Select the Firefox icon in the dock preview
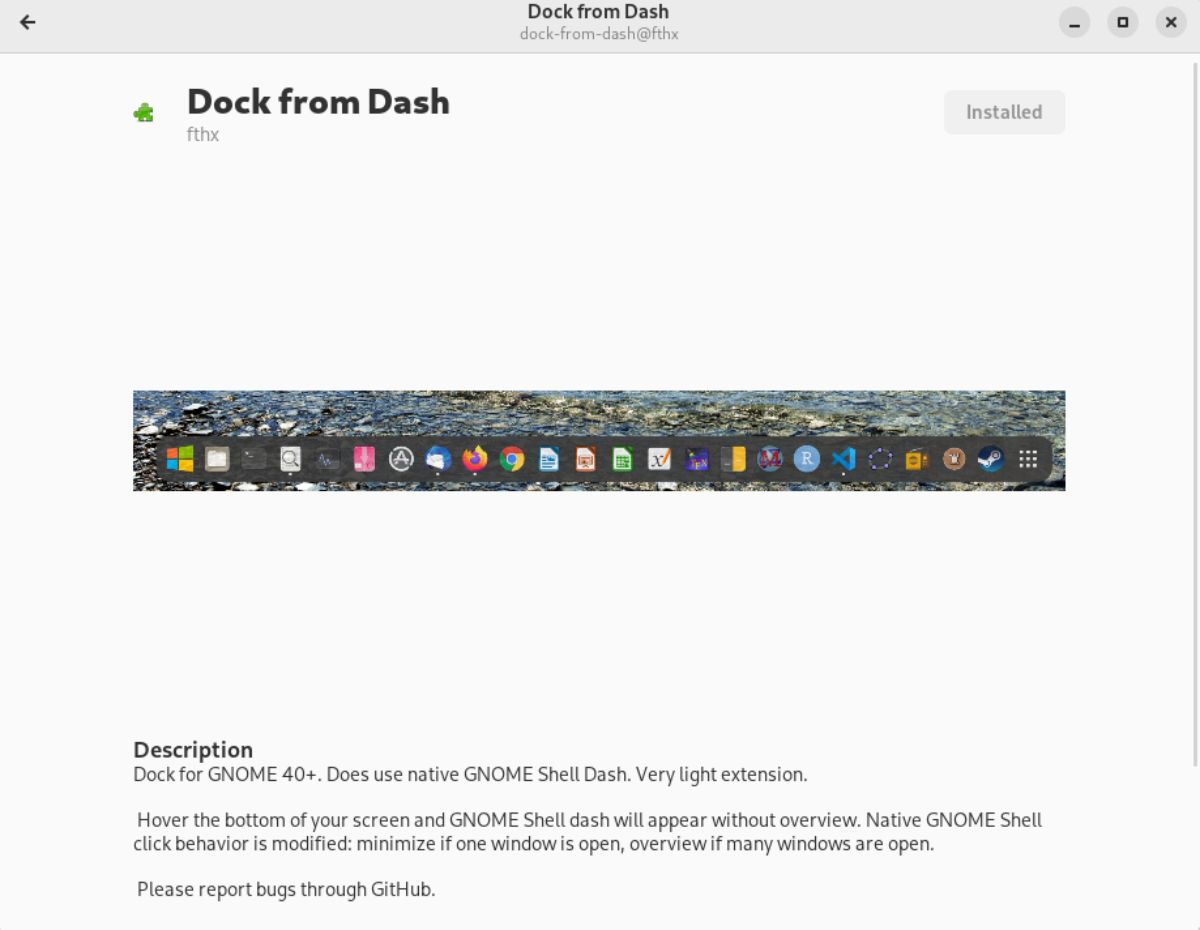 [474, 460]
